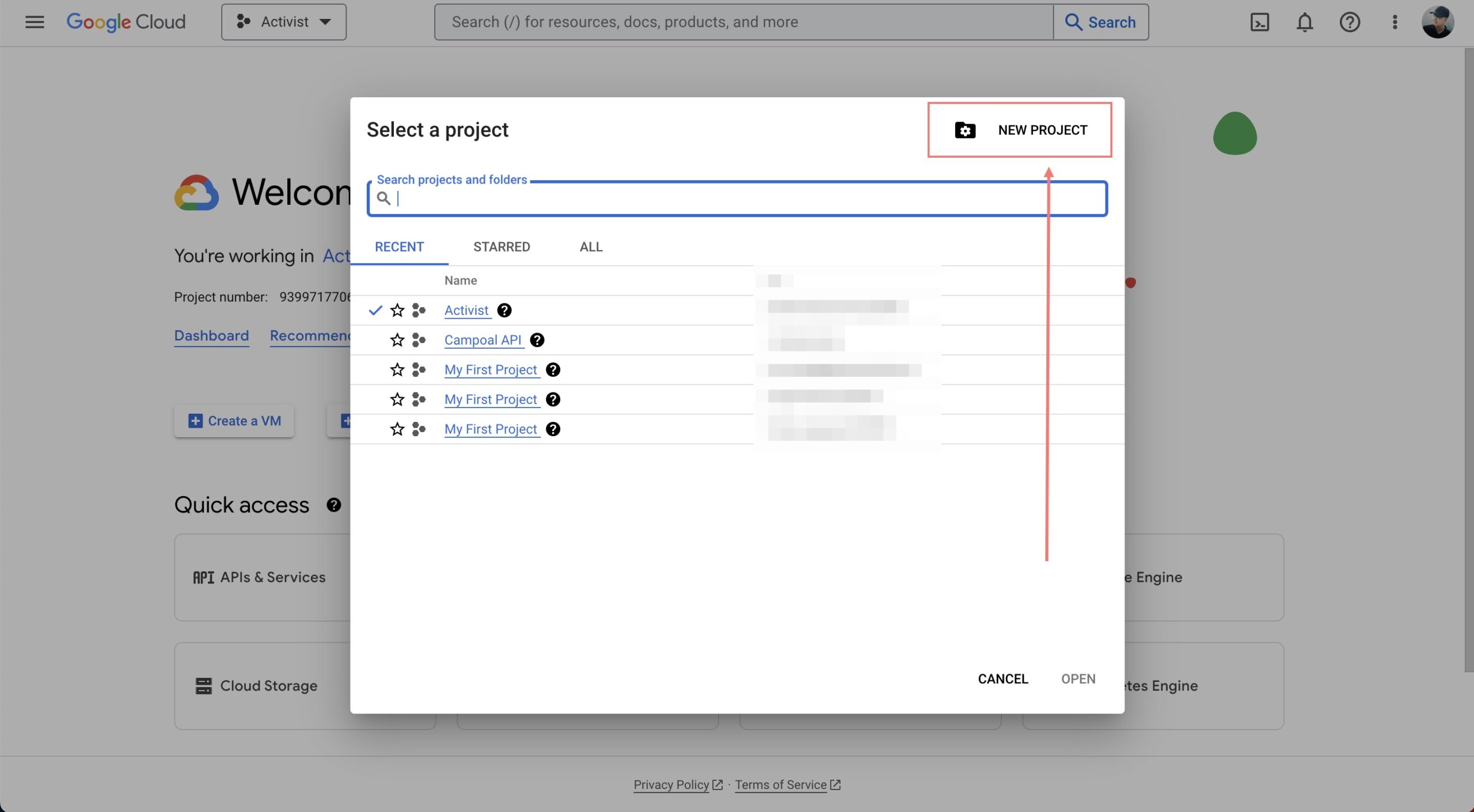This screenshot has height=812, width=1474.
Task: Star the Activist project
Action: [x=397, y=310]
